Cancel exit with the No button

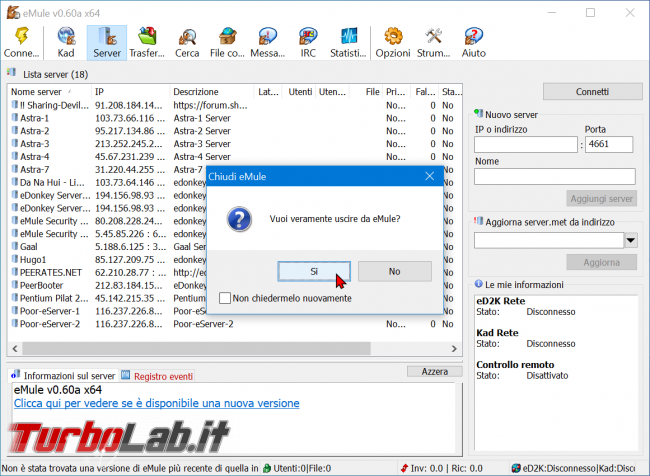point(394,271)
